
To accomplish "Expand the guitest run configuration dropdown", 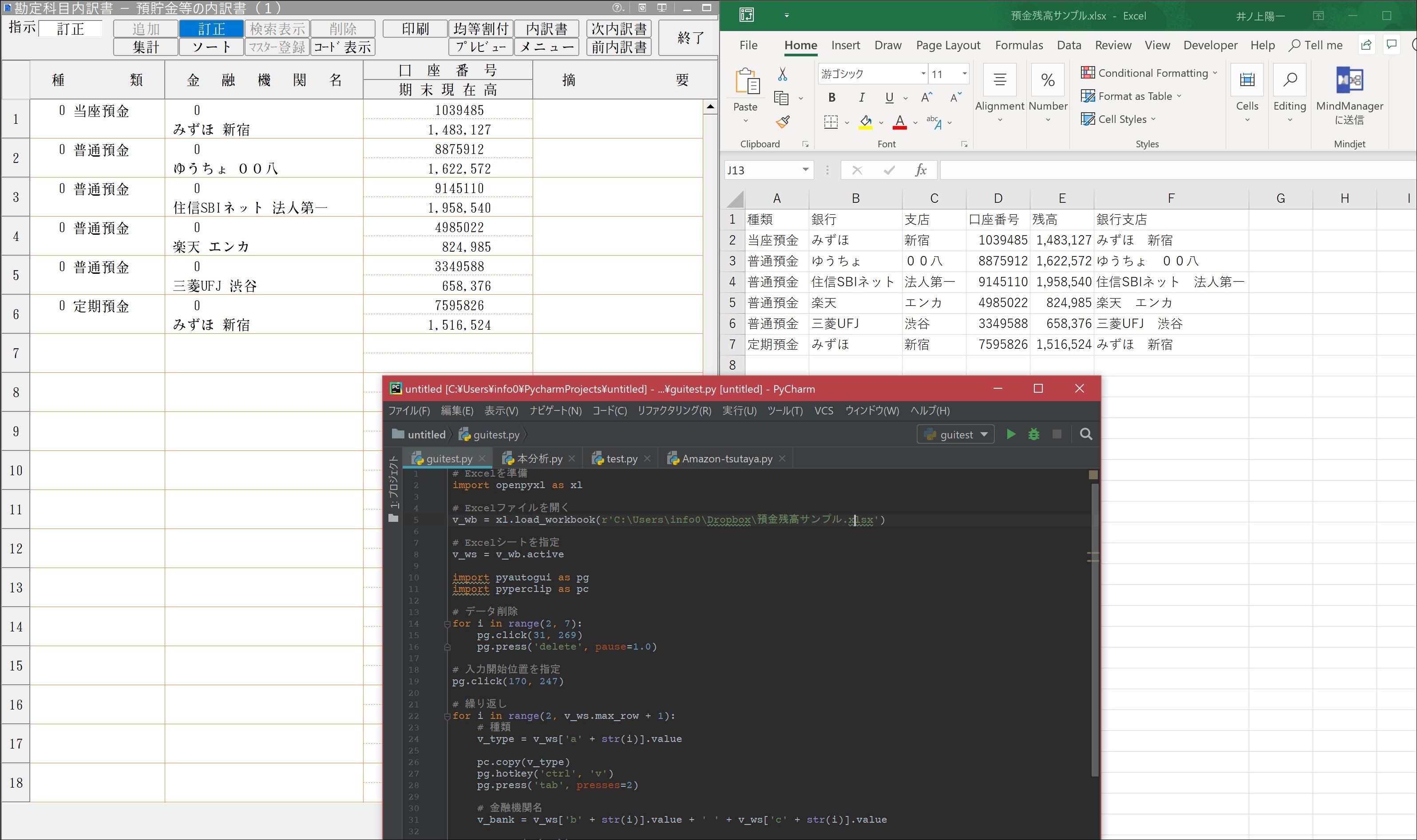I will tap(984, 434).
